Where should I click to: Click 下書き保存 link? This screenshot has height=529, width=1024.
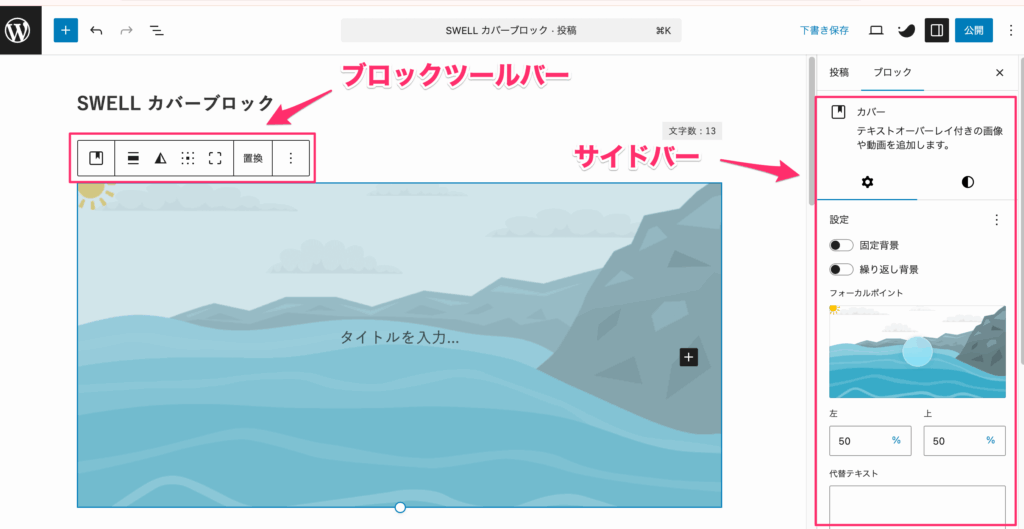(x=824, y=31)
